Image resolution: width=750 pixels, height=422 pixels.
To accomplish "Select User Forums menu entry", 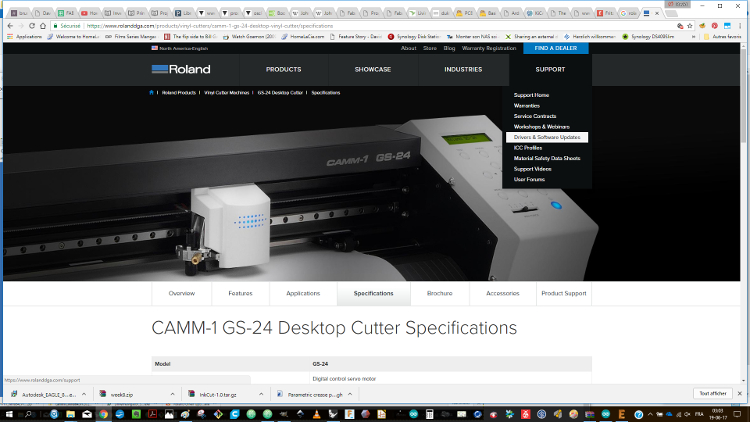I will point(529,179).
